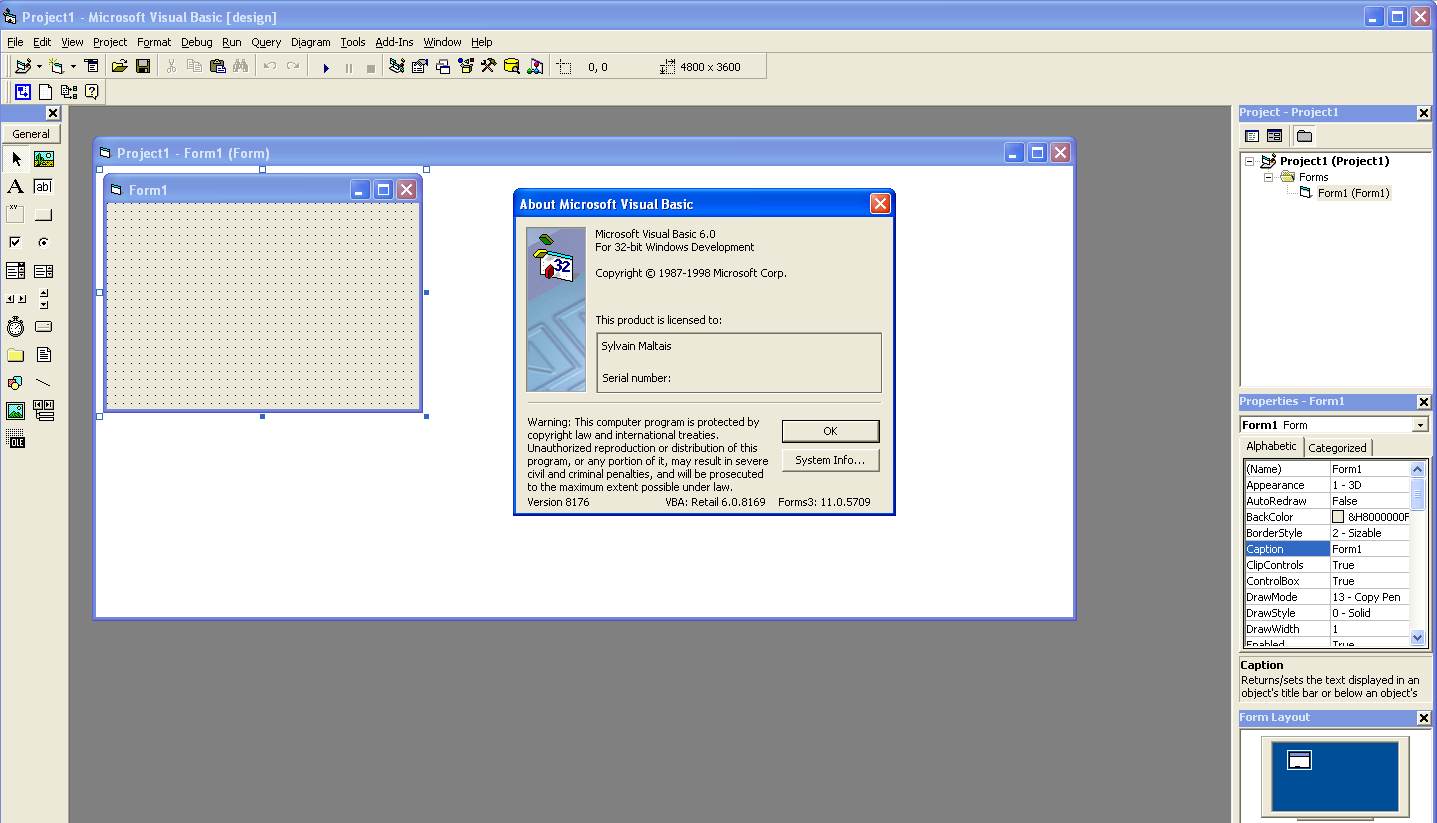Select the PictureBox control in toolbox

pyautogui.click(x=44, y=159)
